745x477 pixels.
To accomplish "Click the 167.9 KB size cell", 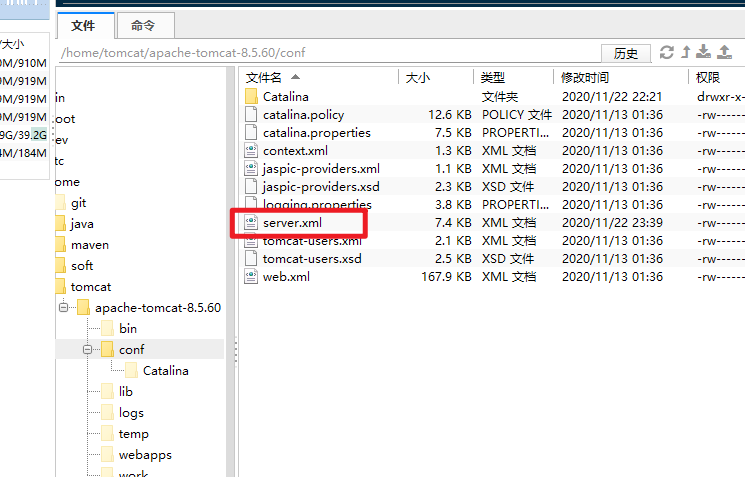I will 446,277.
